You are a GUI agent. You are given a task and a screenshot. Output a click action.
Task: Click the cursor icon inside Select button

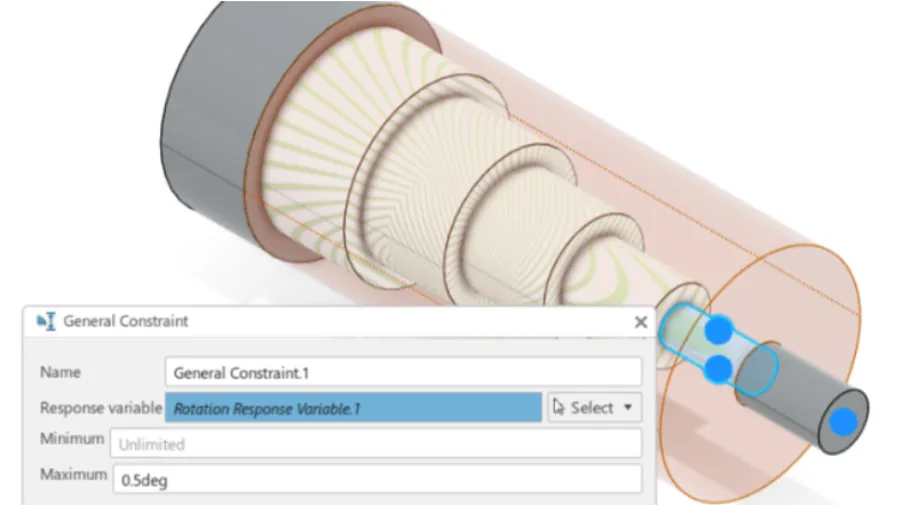click(558, 407)
